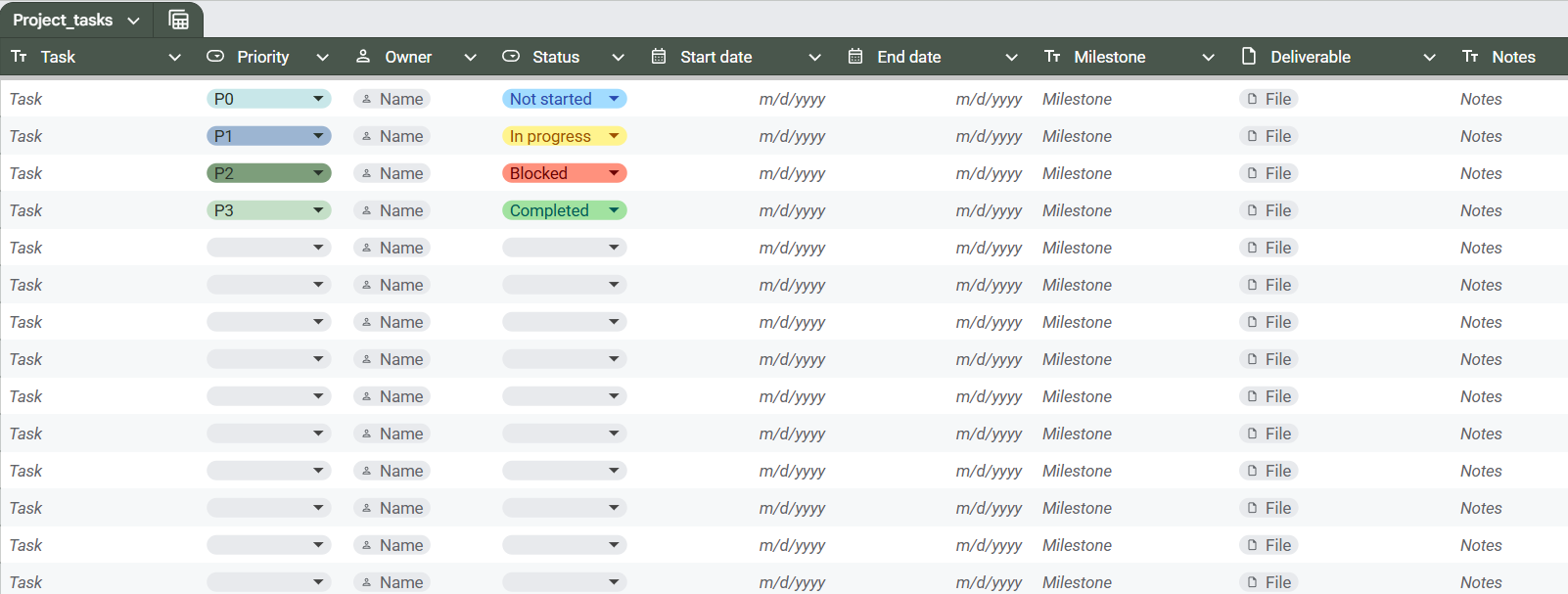Open the P3 priority dropdown chip
Image resolution: width=1568 pixels, height=594 pixels.
click(269, 210)
